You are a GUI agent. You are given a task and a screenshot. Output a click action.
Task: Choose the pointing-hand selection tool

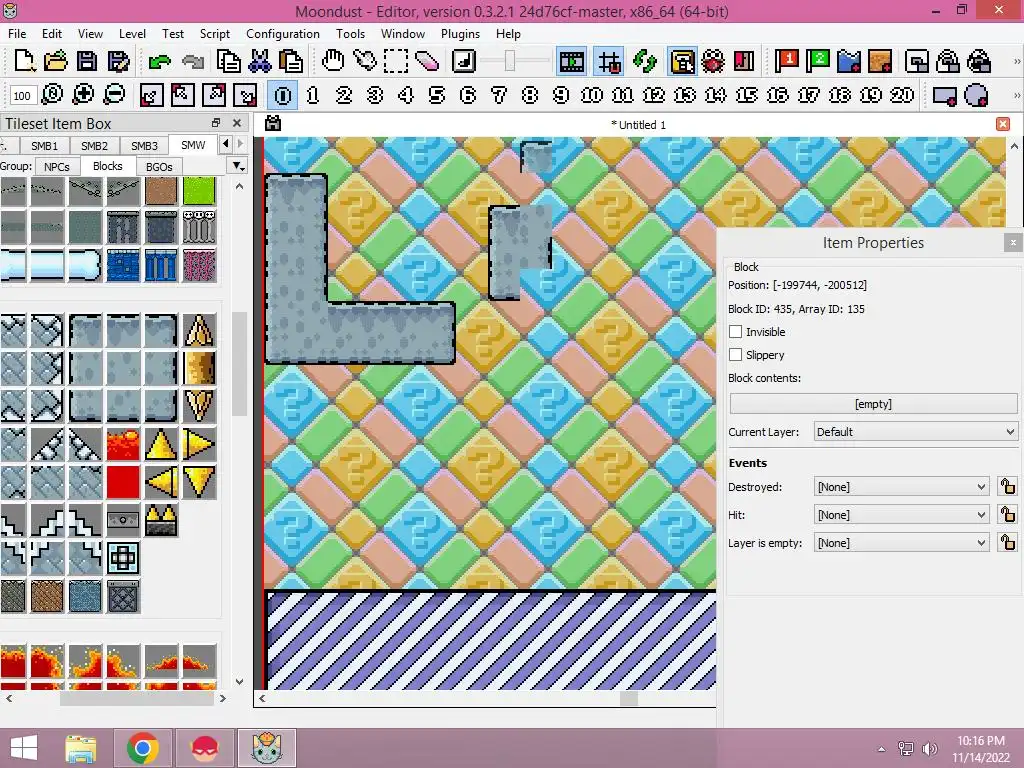click(x=364, y=61)
